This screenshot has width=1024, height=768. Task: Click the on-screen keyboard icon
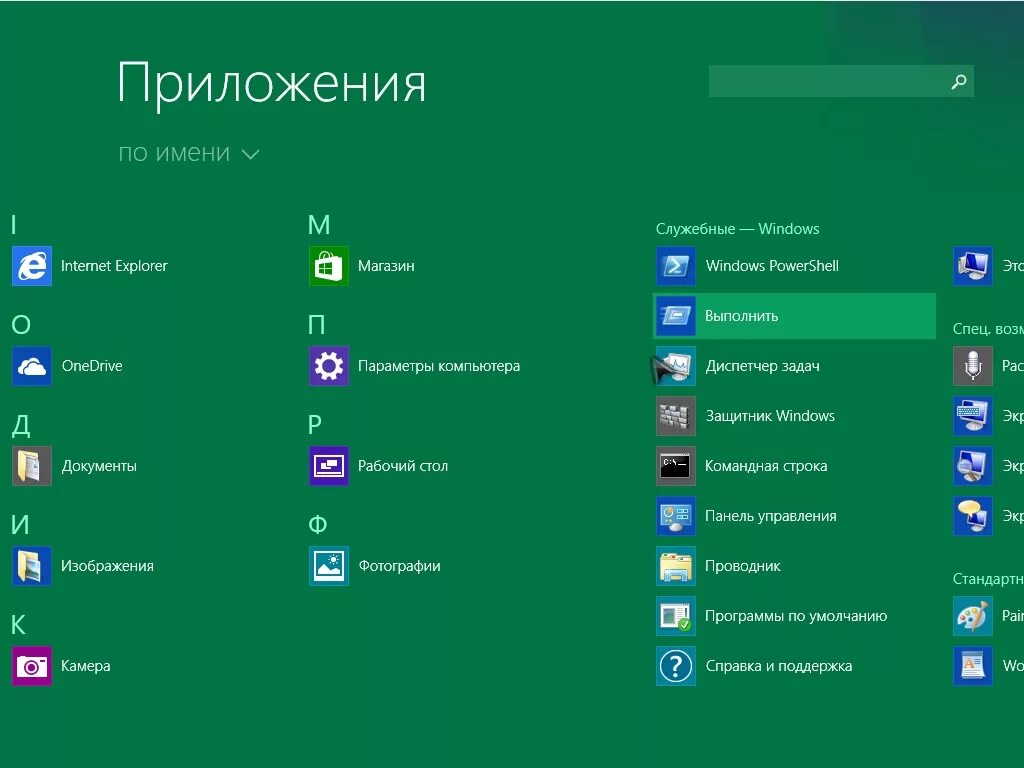972,416
